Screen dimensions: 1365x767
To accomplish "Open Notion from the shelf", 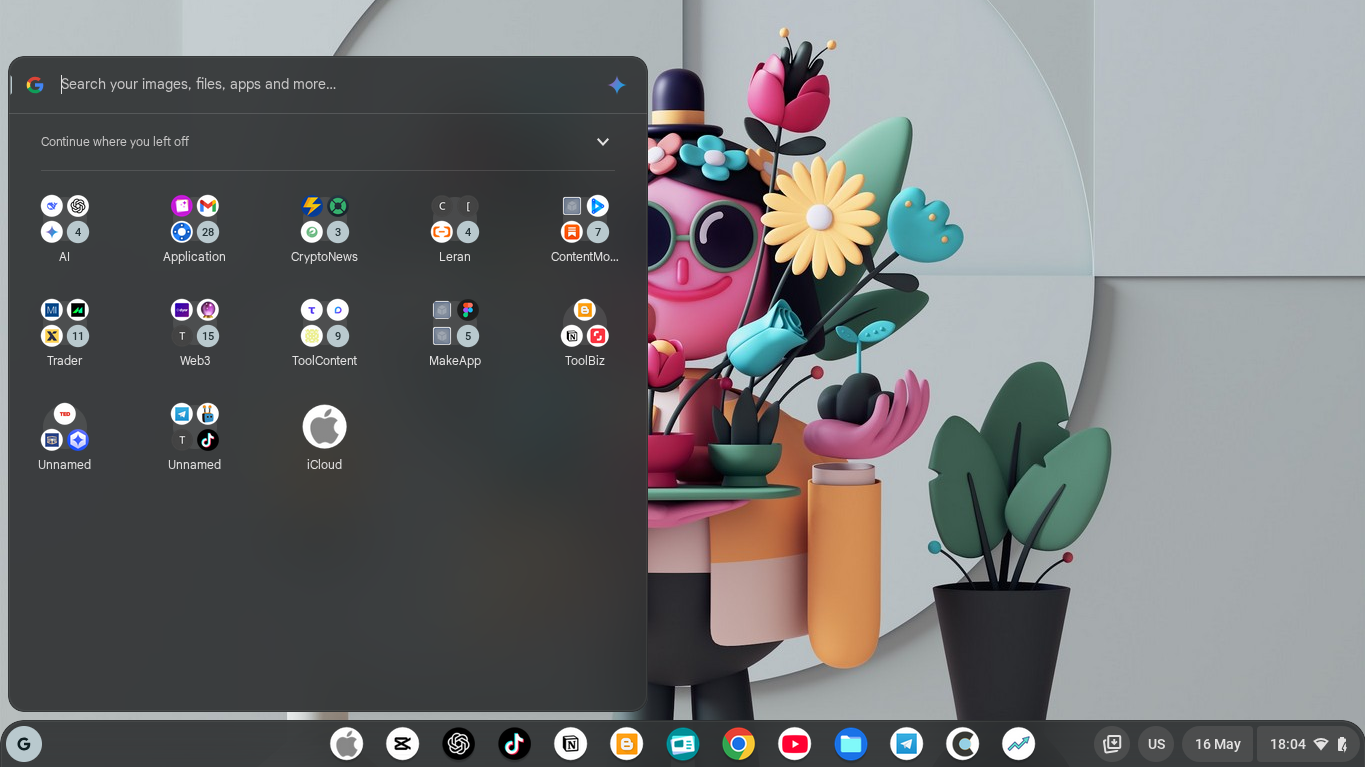I will 571,744.
